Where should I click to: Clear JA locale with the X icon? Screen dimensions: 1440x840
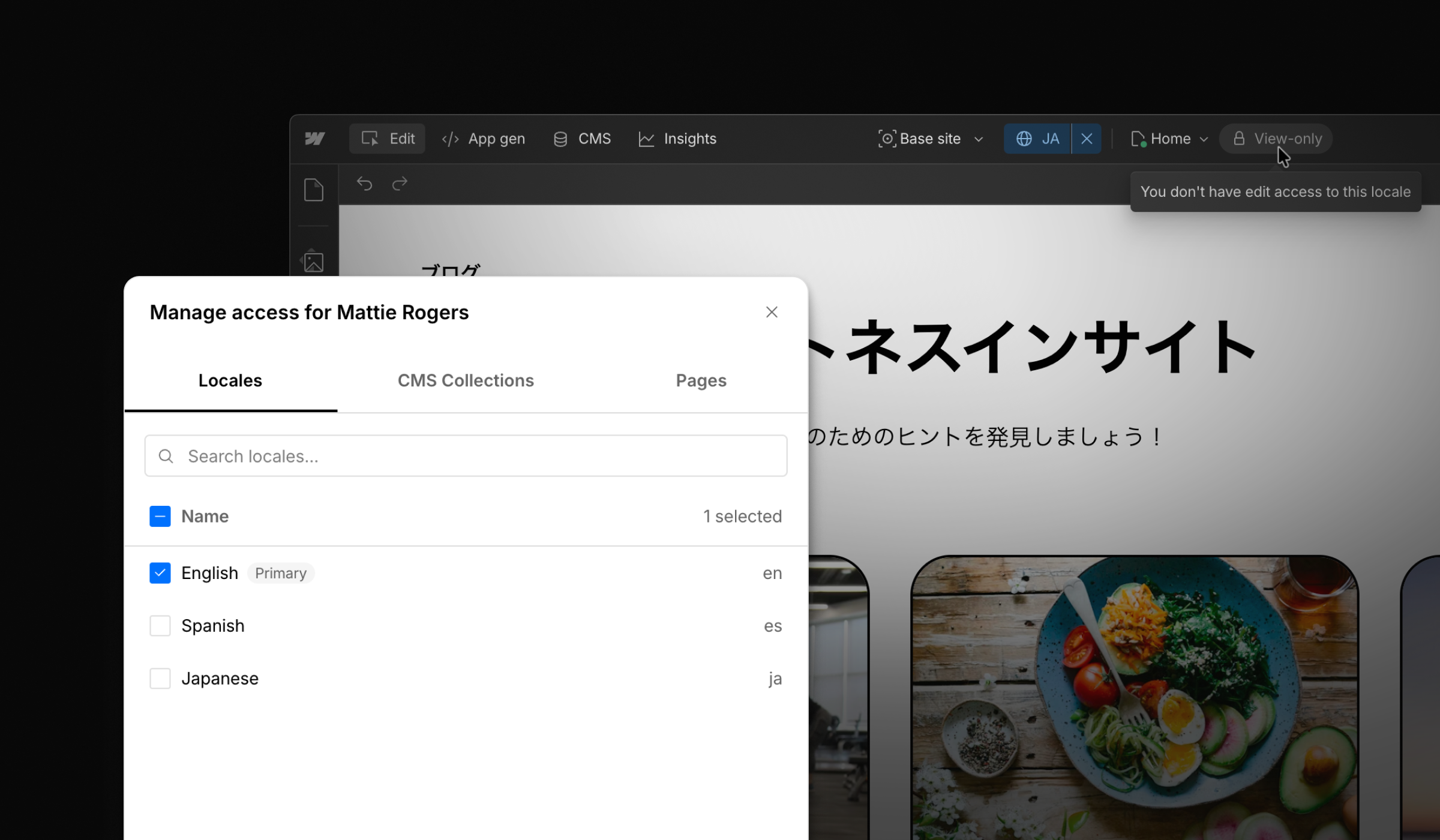click(1087, 139)
